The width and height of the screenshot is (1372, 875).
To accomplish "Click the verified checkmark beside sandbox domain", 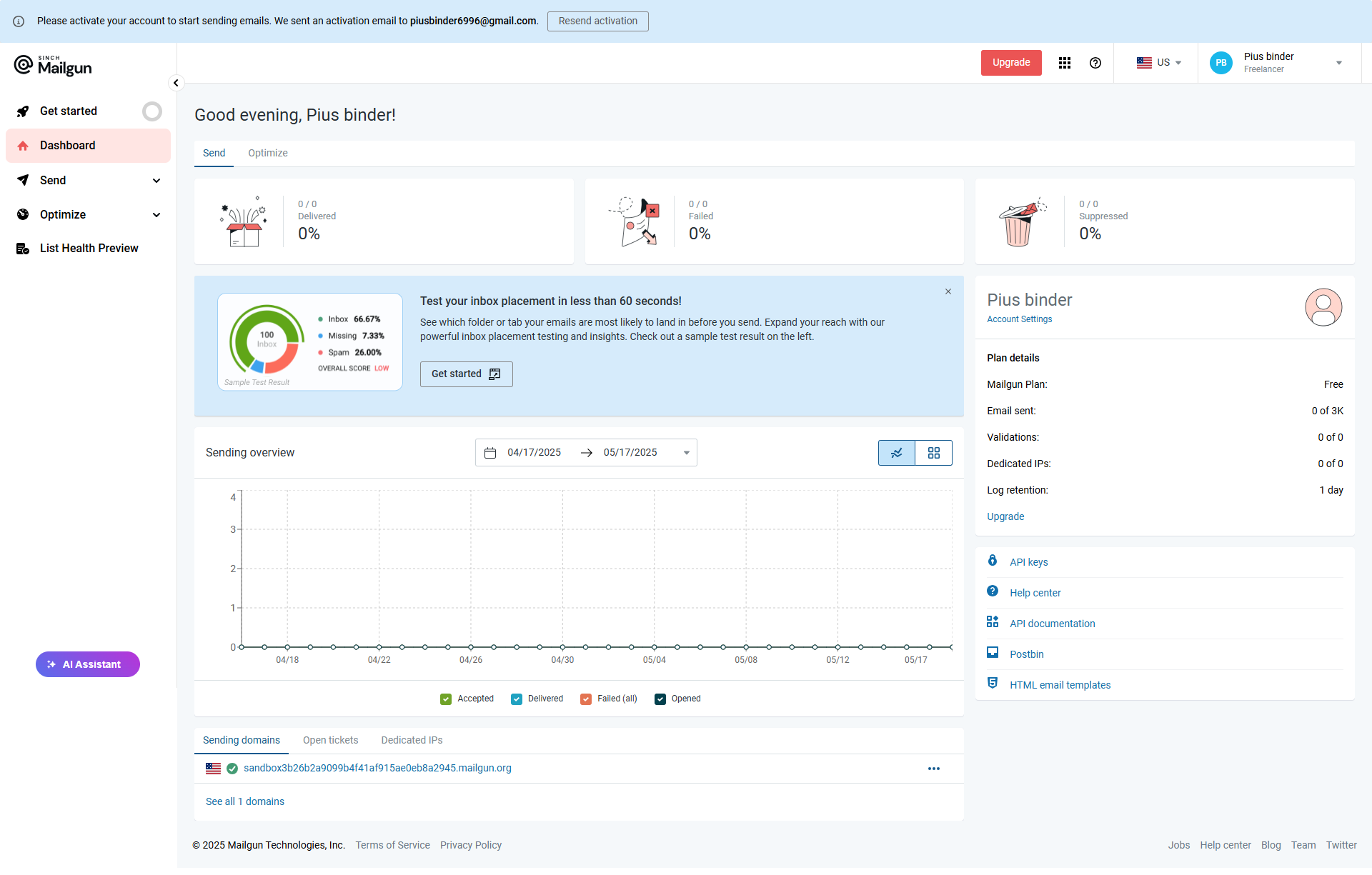I will pyautogui.click(x=232, y=769).
